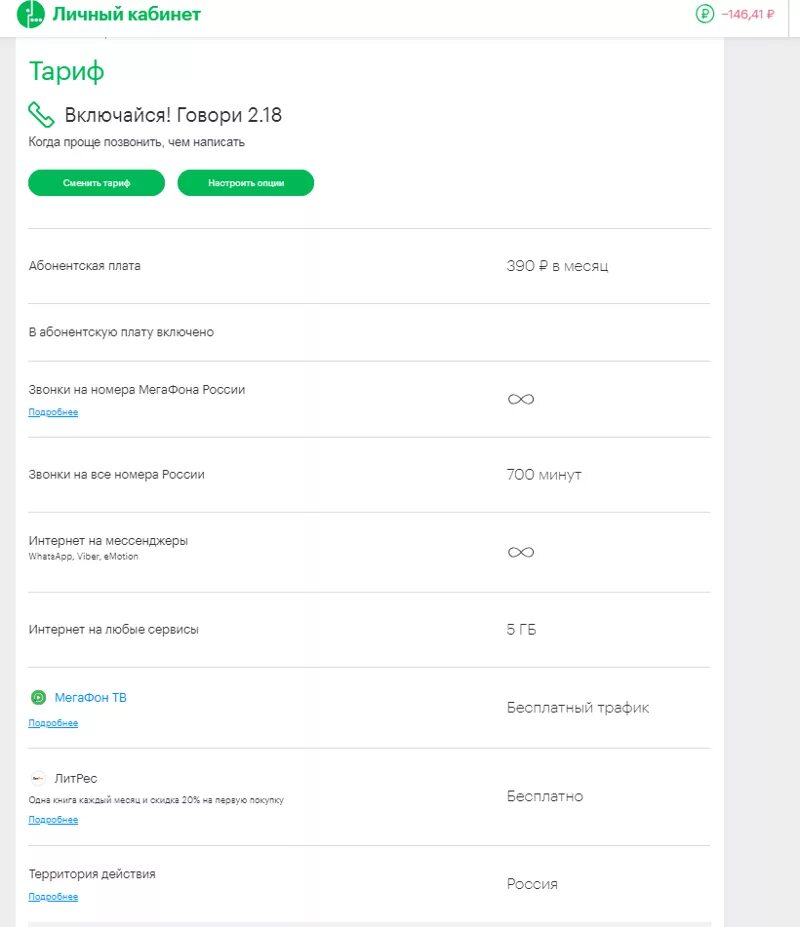800x927 pixels.
Task: Open Подробнее under Звонки на номера МегаФона
Action: [53, 412]
